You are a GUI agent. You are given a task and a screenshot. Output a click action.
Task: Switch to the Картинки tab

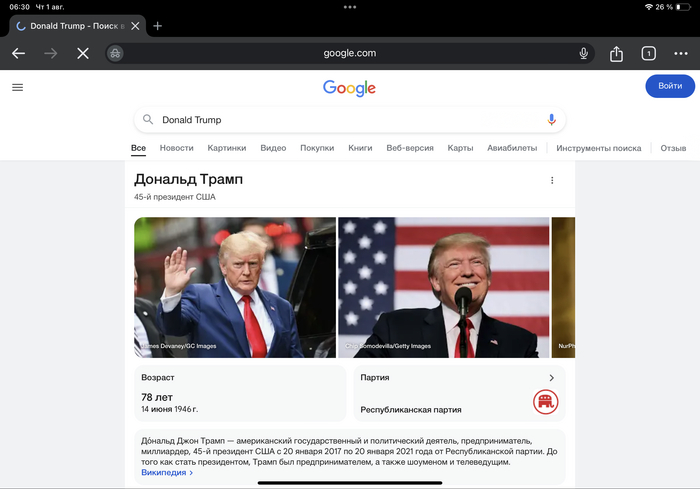(x=226, y=148)
